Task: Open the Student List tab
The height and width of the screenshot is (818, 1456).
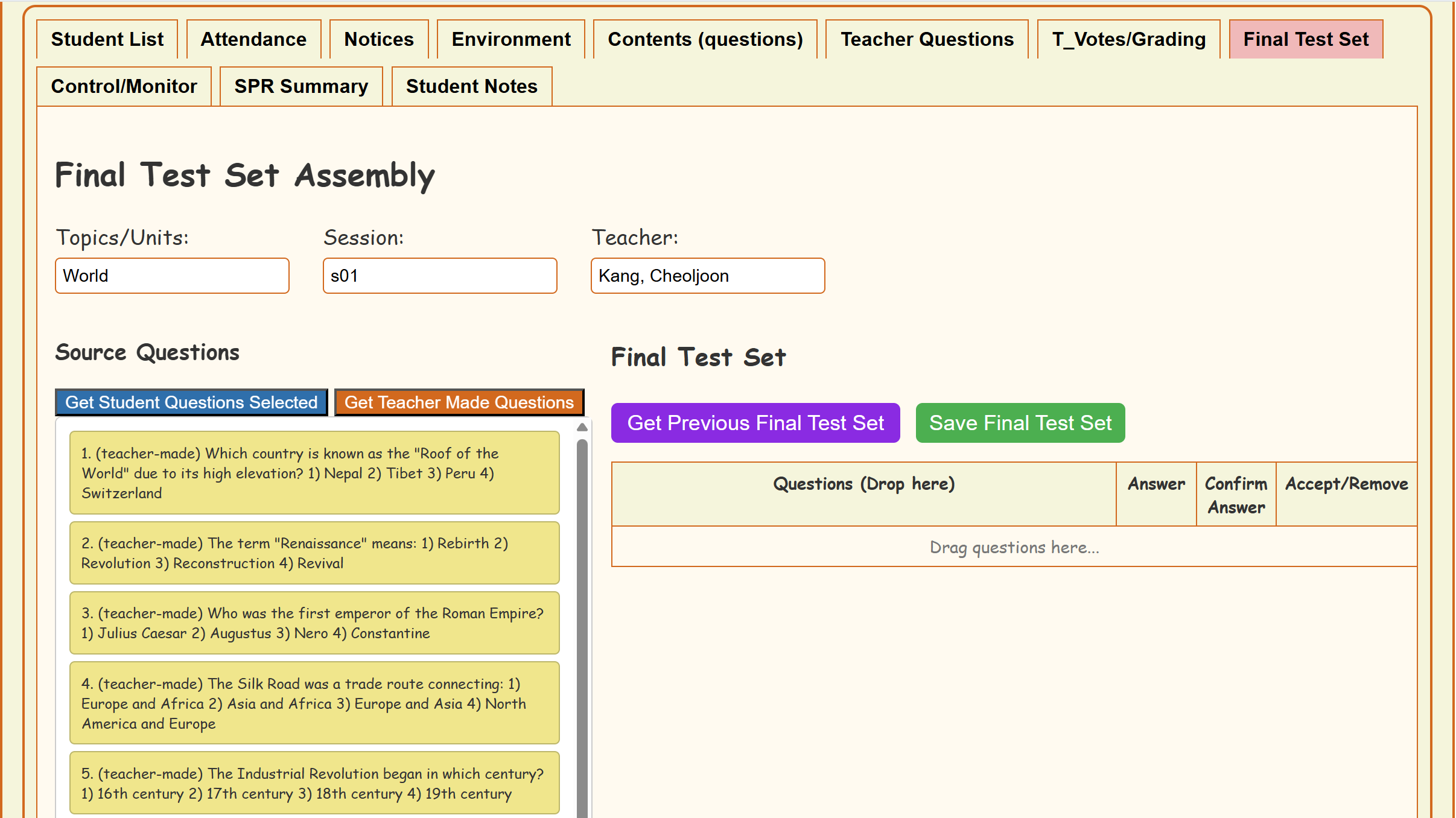Action: click(107, 39)
